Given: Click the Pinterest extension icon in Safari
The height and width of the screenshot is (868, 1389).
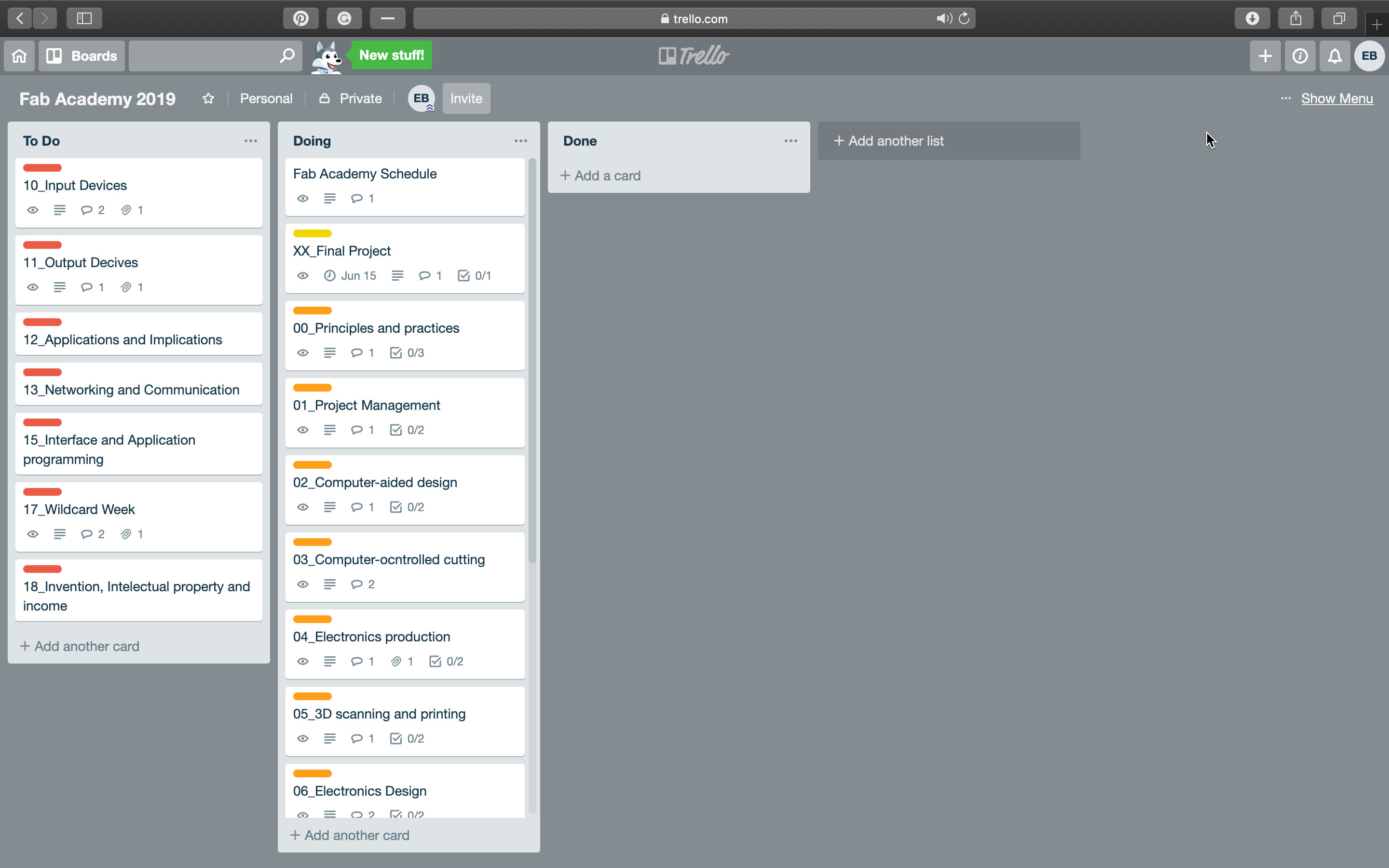Looking at the screenshot, I should point(301,18).
